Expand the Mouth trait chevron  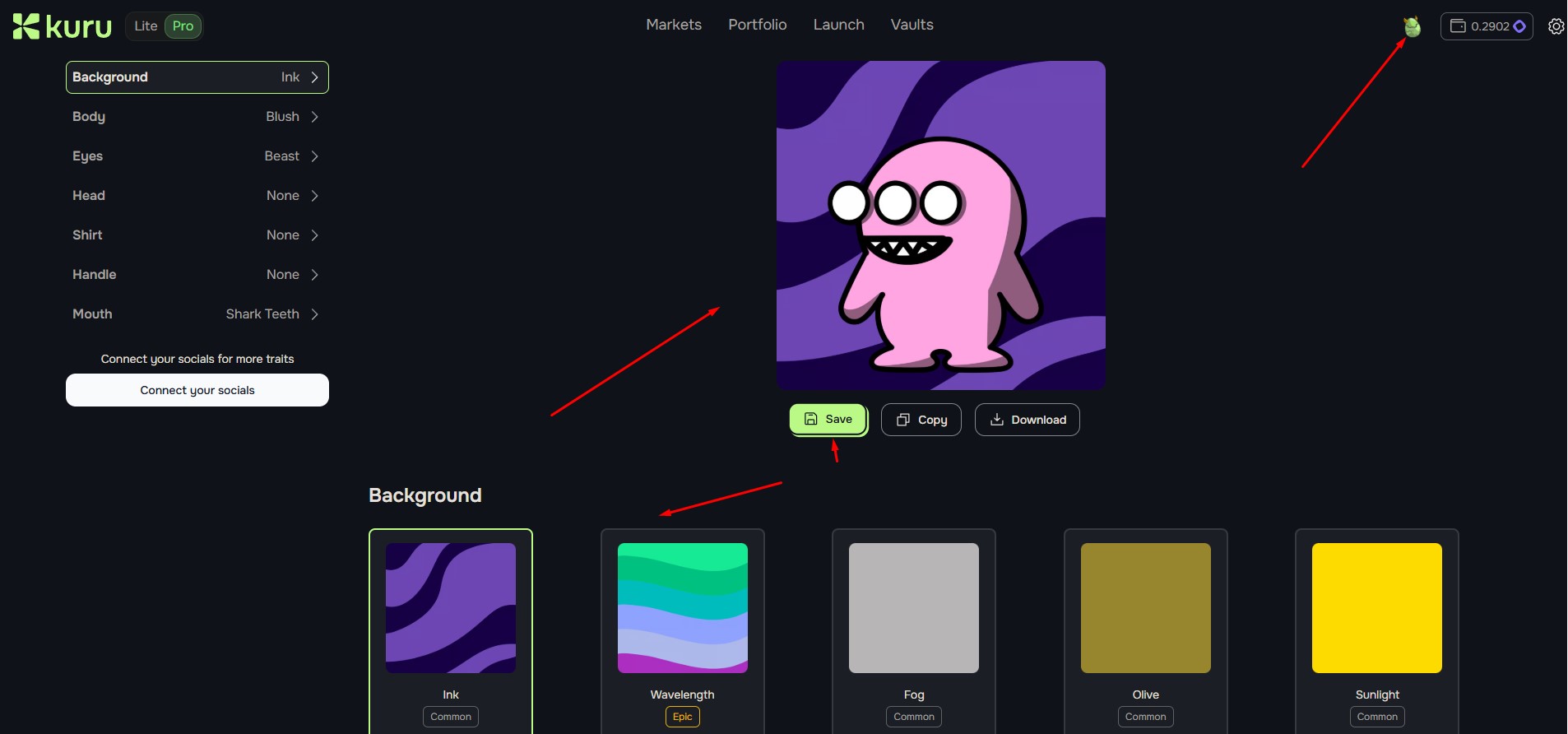click(x=314, y=314)
